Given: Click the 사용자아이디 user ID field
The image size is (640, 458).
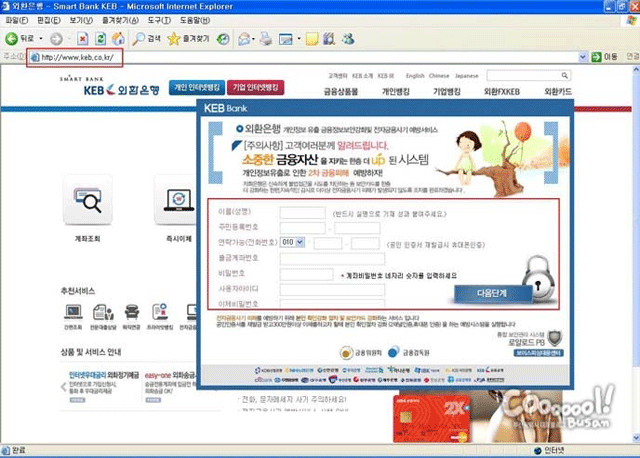Looking at the screenshot, I should click(332, 289).
